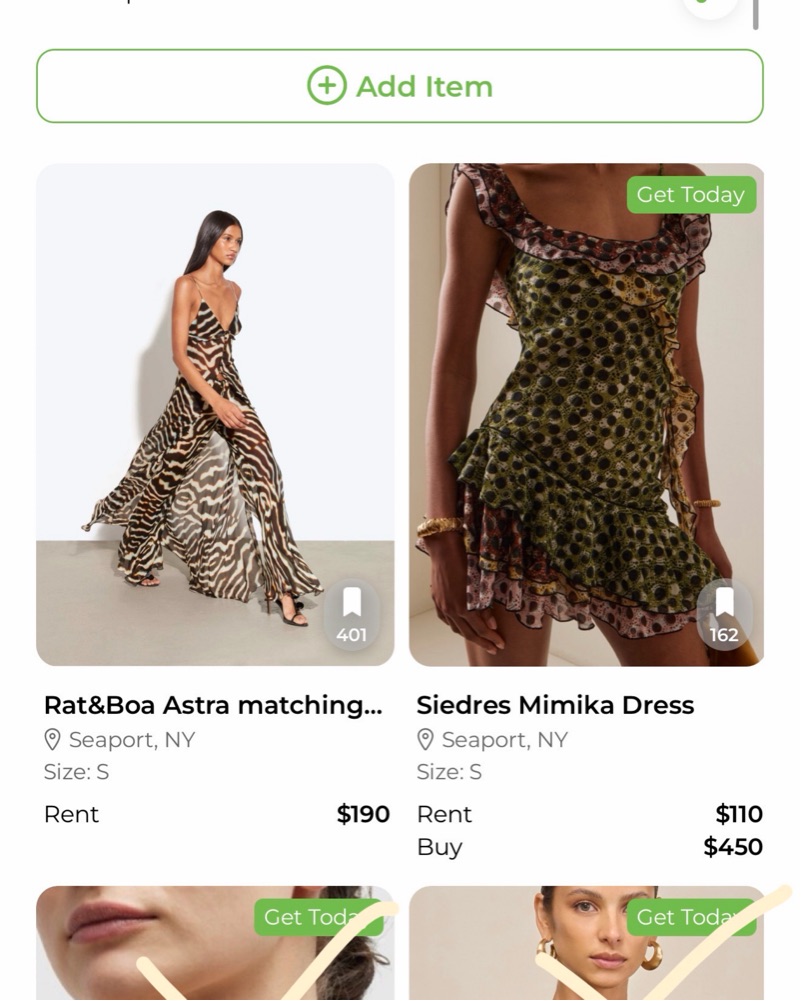
Task: Select the $190 rent price for Rat&Boa
Action: (x=363, y=814)
